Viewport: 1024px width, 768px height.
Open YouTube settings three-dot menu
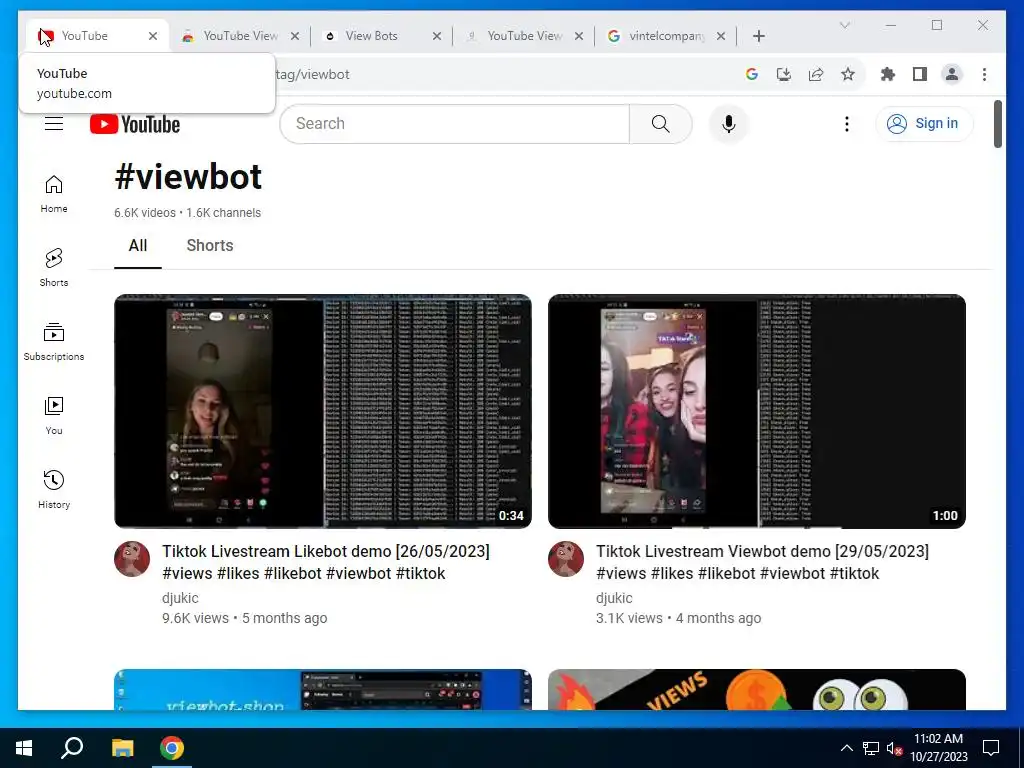point(846,124)
